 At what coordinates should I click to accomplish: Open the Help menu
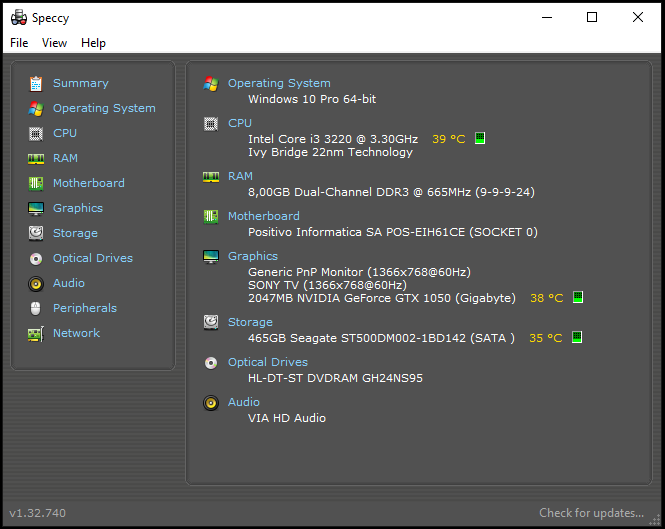93,43
